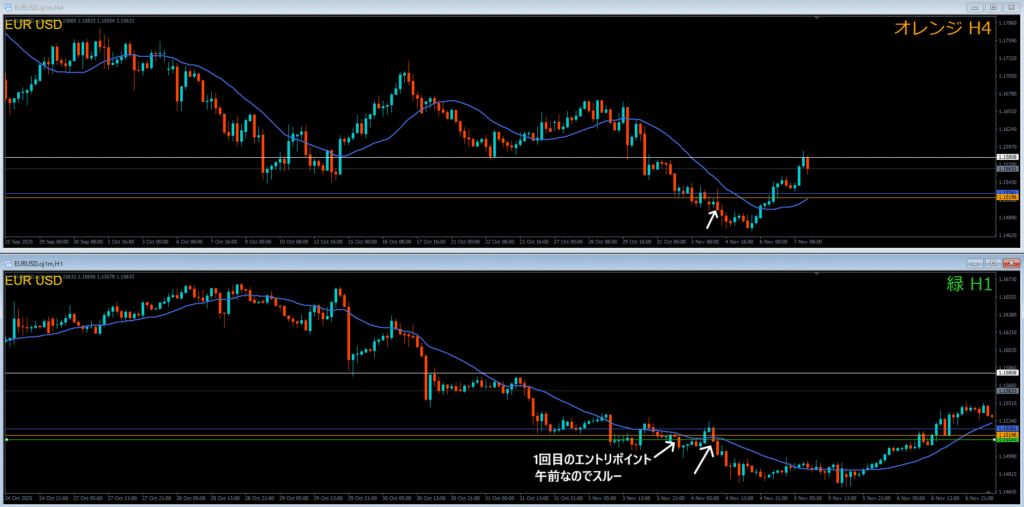1024x507 pixels.
Task: Select the オレンジ H4 chart label
Action: (x=944, y=28)
